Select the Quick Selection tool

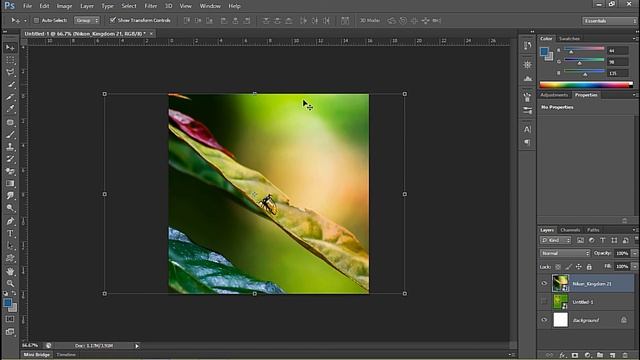(x=10, y=85)
